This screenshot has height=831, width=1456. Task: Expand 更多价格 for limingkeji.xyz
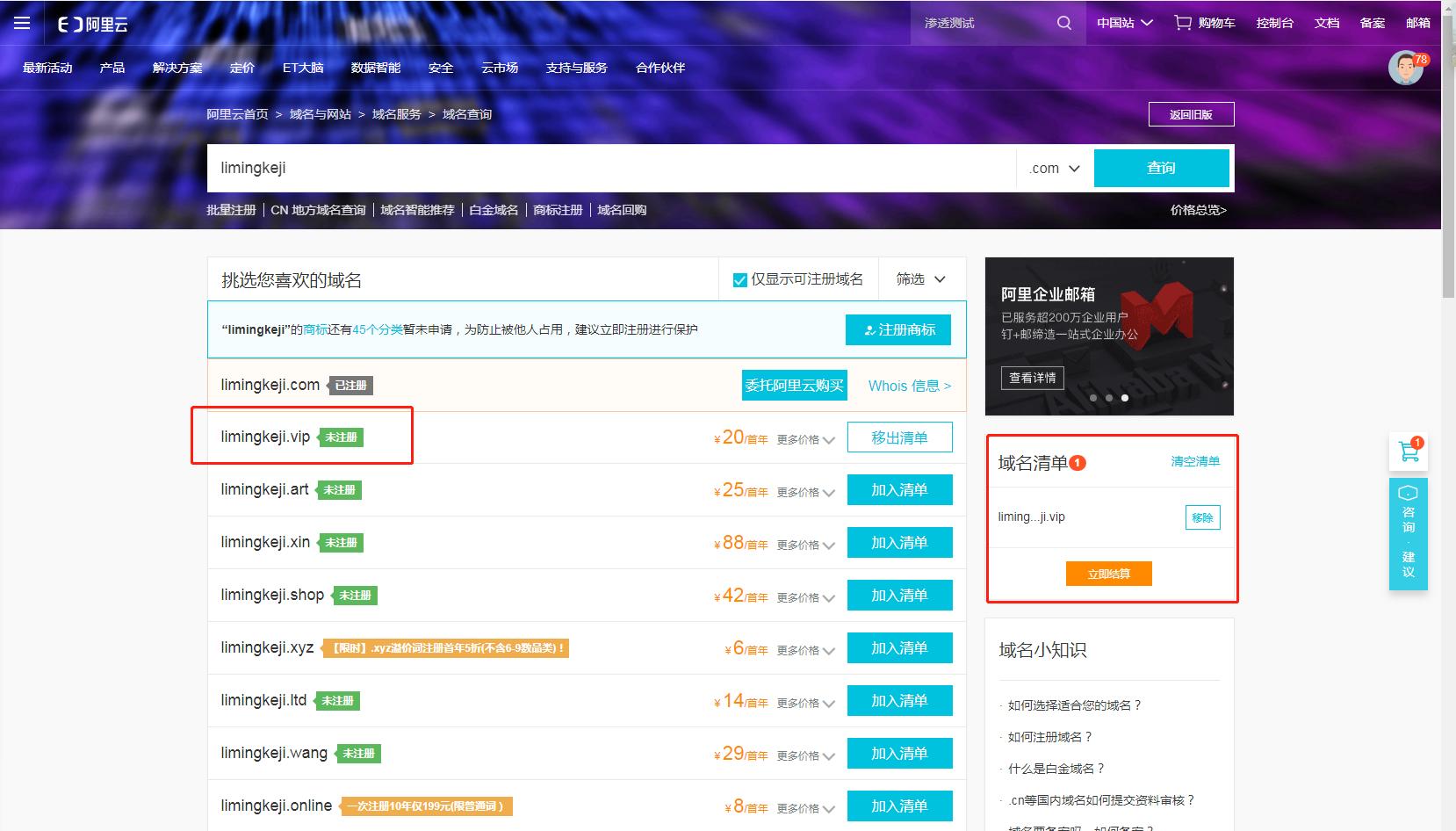[x=800, y=650]
